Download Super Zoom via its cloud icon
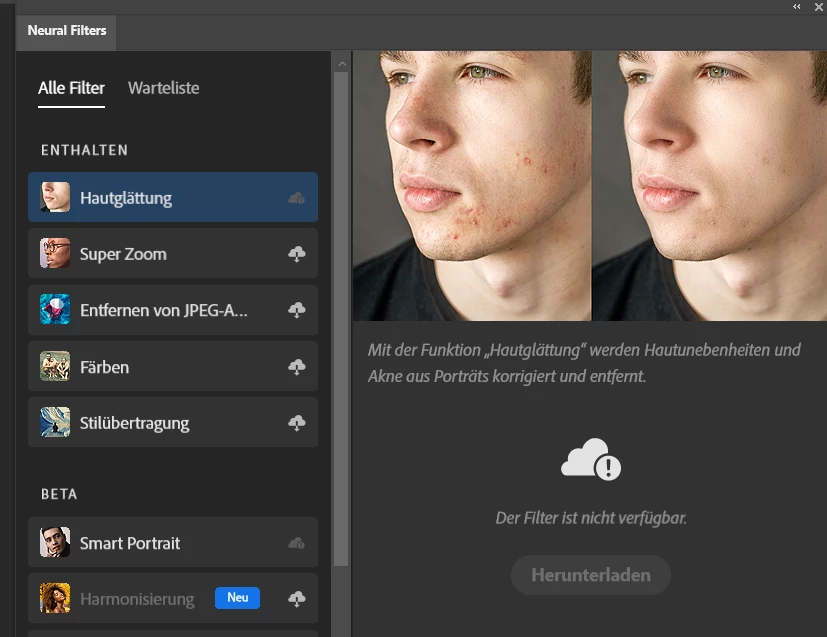The image size is (827, 637). (296, 254)
